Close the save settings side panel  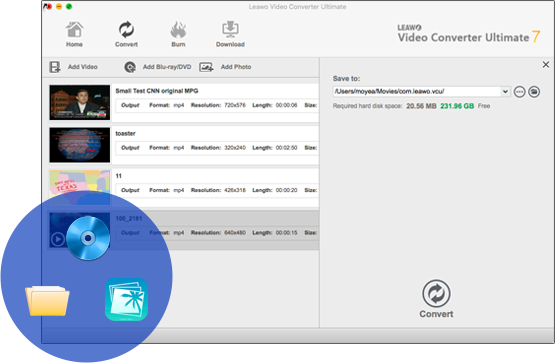click(545, 64)
